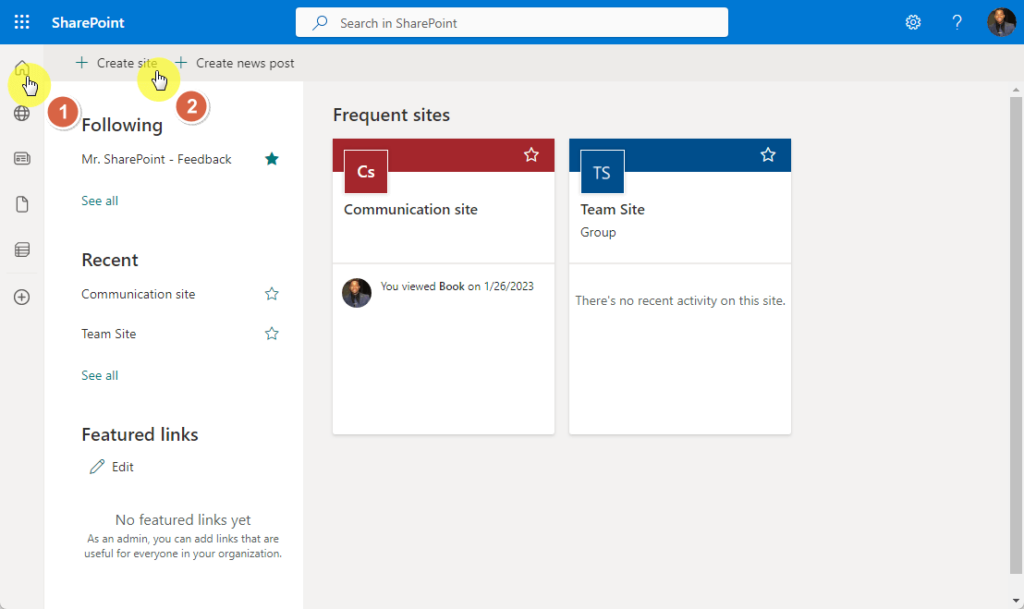This screenshot has width=1024, height=609.
Task: Open the Help question mark icon
Action: coord(957,22)
